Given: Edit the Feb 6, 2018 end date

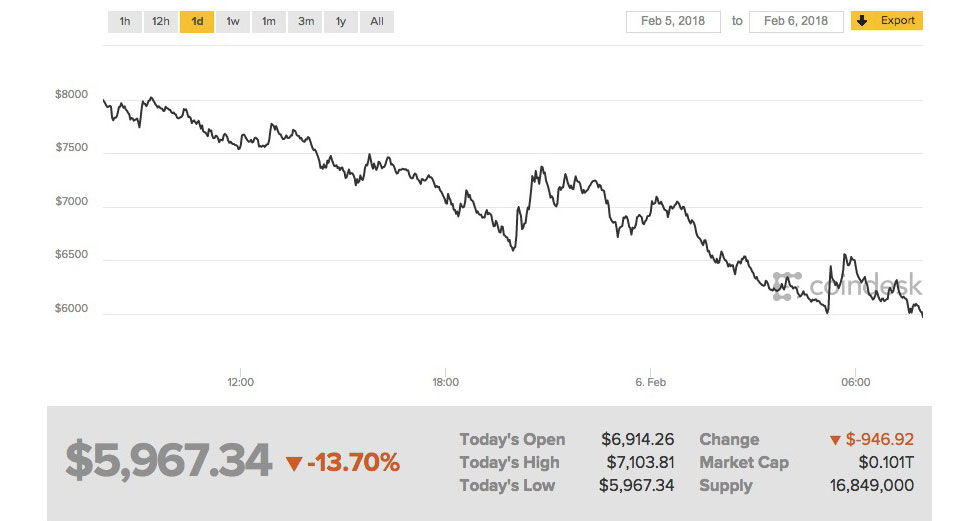Looking at the screenshot, I should [796, 21].
